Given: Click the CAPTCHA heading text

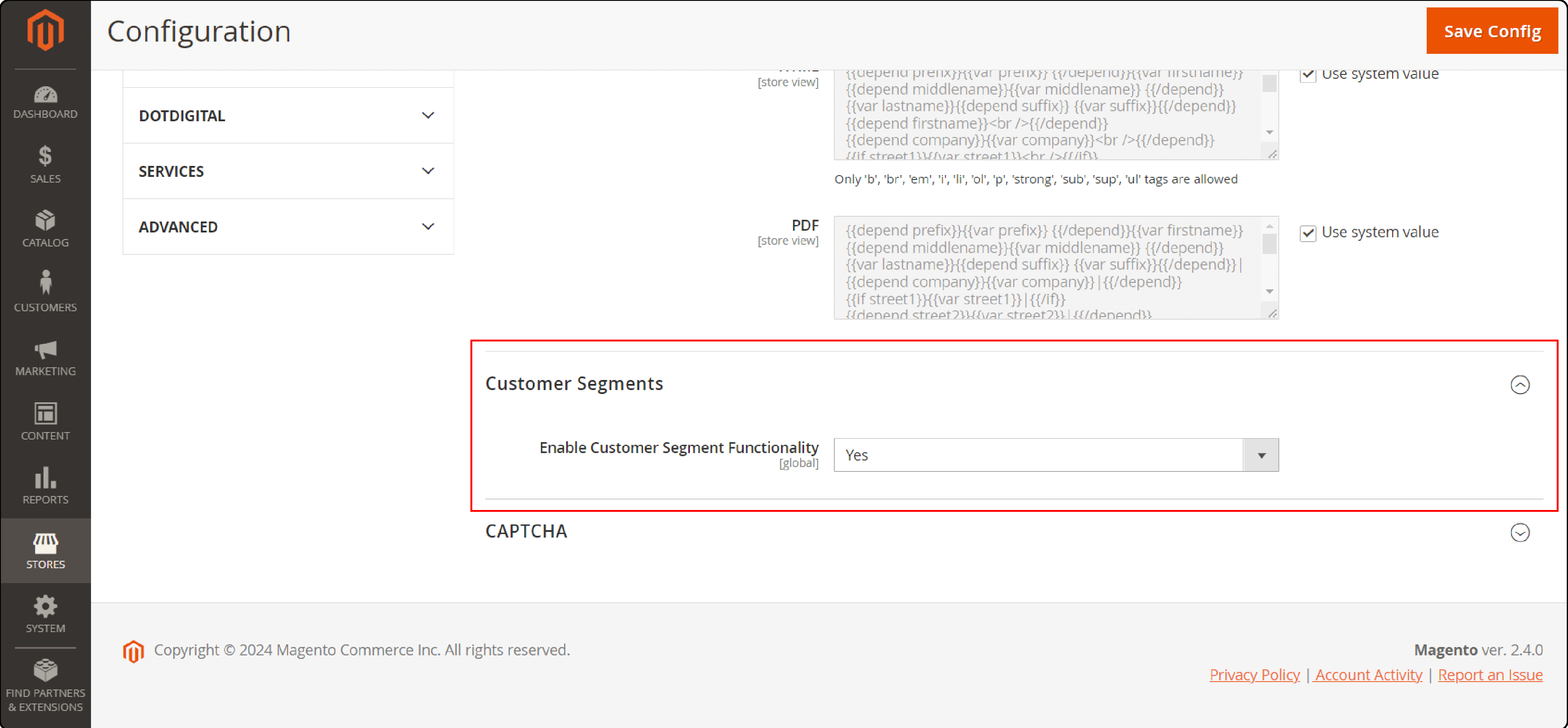Looking at the screenshot, I should click(526, 531).
